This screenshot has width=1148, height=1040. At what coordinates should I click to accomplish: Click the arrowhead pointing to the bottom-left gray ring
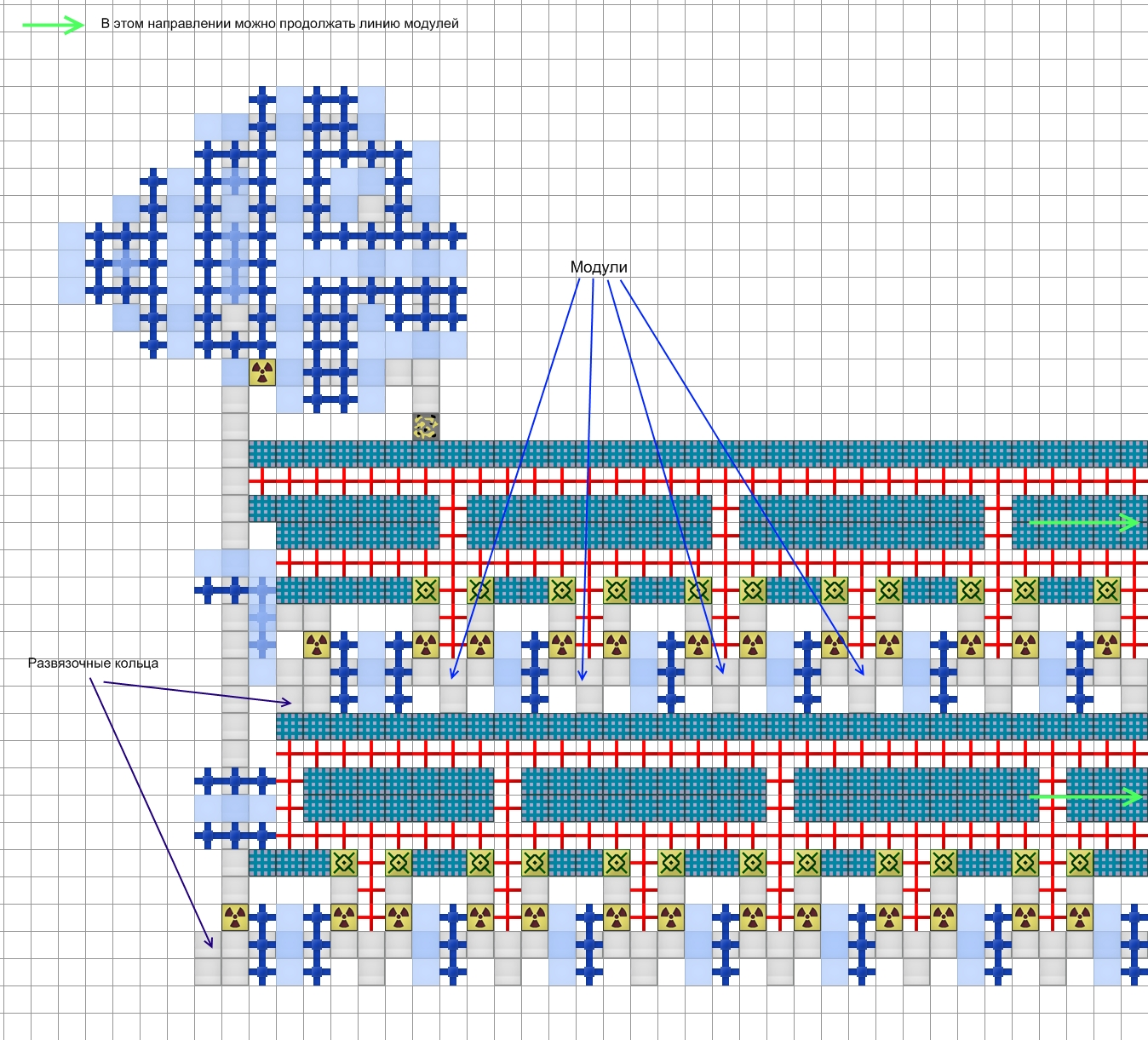[x=210, y=945]
